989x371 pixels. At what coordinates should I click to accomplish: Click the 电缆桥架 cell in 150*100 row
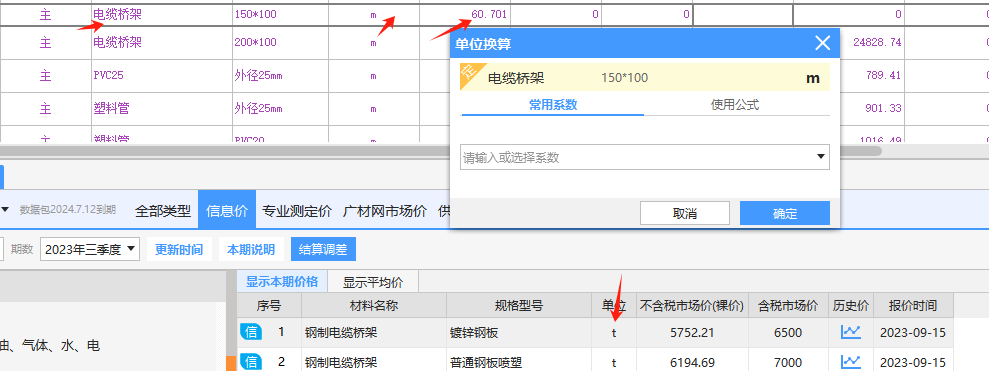(161, 14)
